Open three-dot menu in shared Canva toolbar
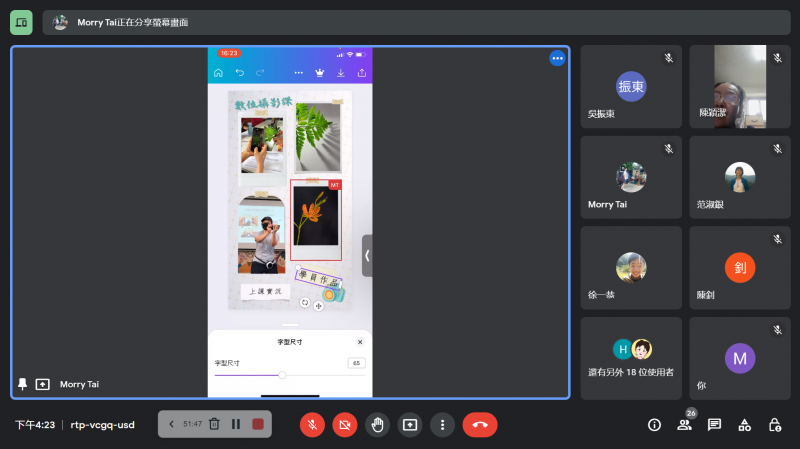The width and height of the screenshot is (800, 449). coord(298,73)
